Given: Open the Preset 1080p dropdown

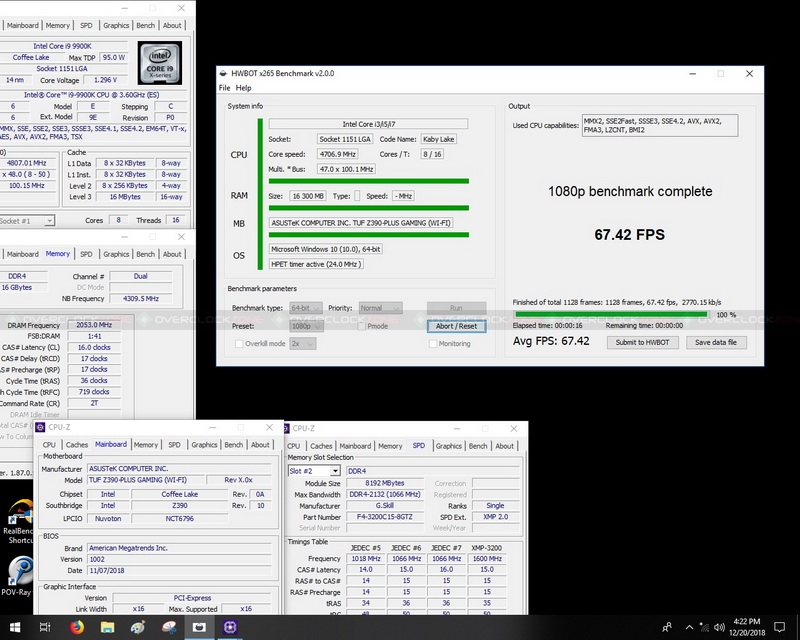Looking at the screenshot, I should click(x=306, y=326).
